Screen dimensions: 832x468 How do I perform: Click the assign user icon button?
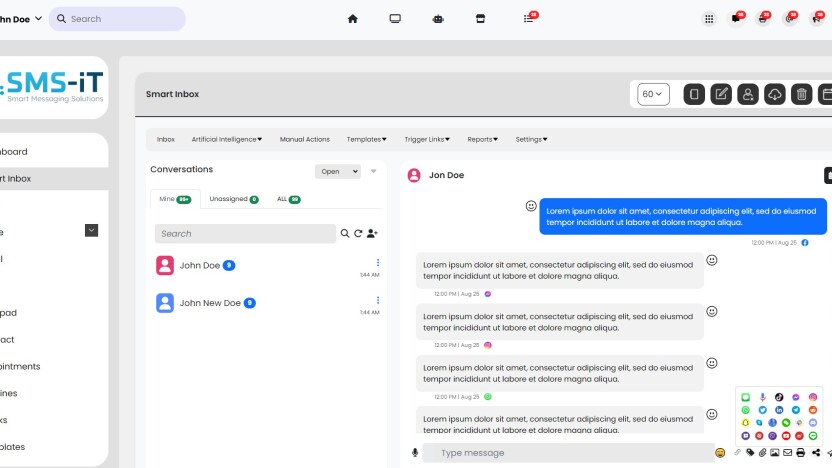pos(748,94)
